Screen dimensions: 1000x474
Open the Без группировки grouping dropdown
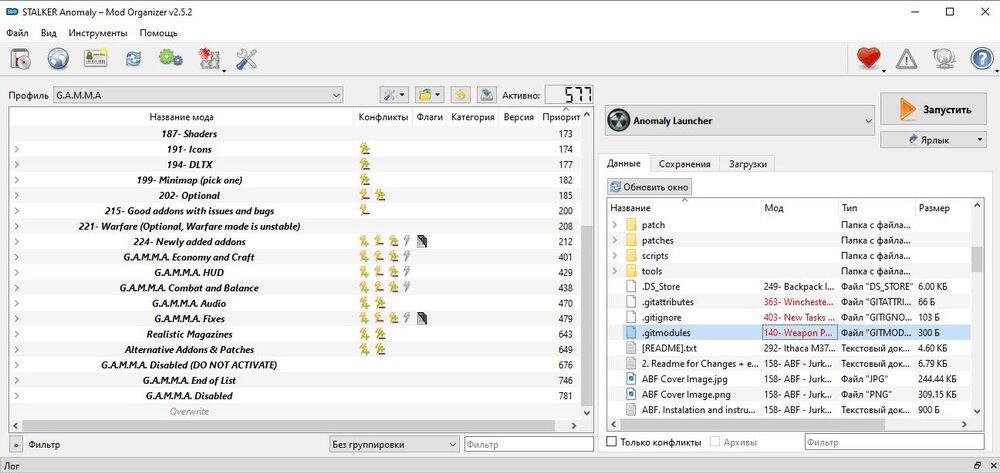(x=394, y=444)
